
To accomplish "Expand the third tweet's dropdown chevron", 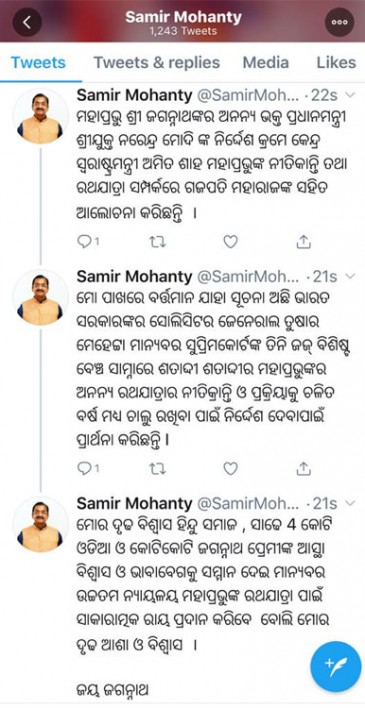I will 351,503.
